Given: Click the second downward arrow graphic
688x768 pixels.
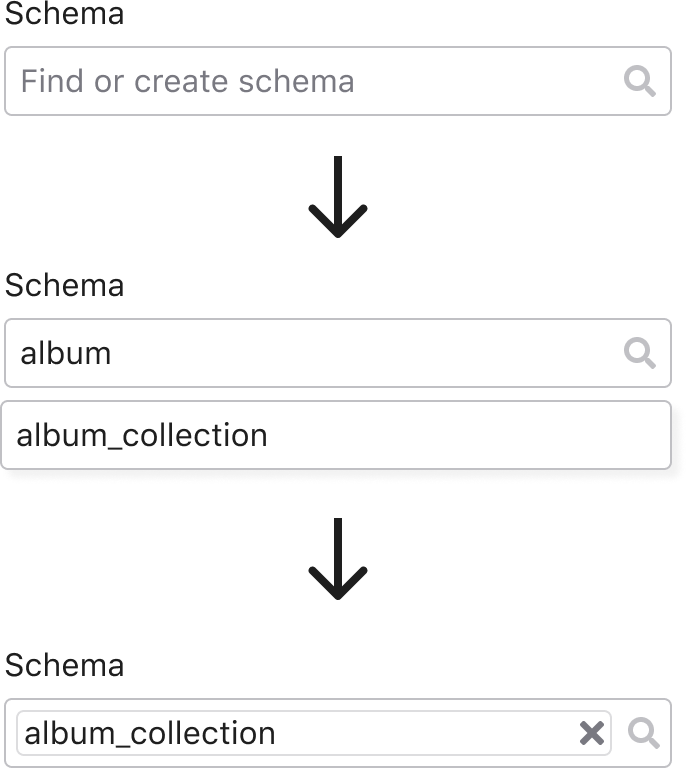Looking at the screenshot, I should coord(338,558).
